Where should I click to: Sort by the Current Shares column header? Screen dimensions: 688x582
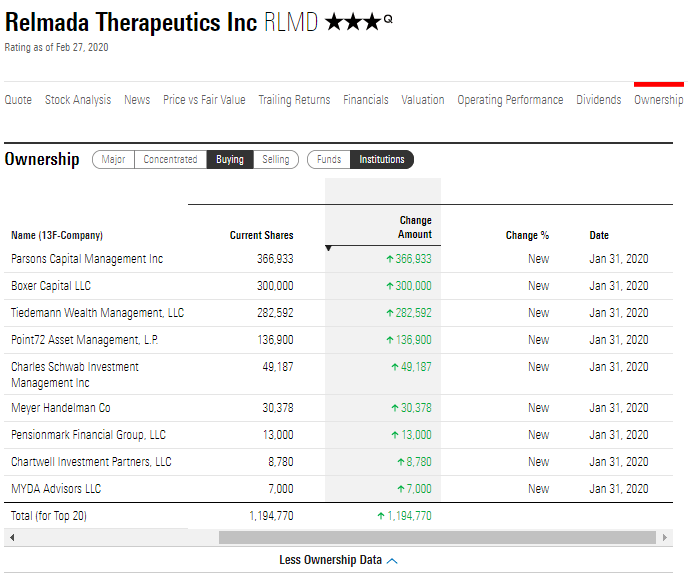pos(262,235)
